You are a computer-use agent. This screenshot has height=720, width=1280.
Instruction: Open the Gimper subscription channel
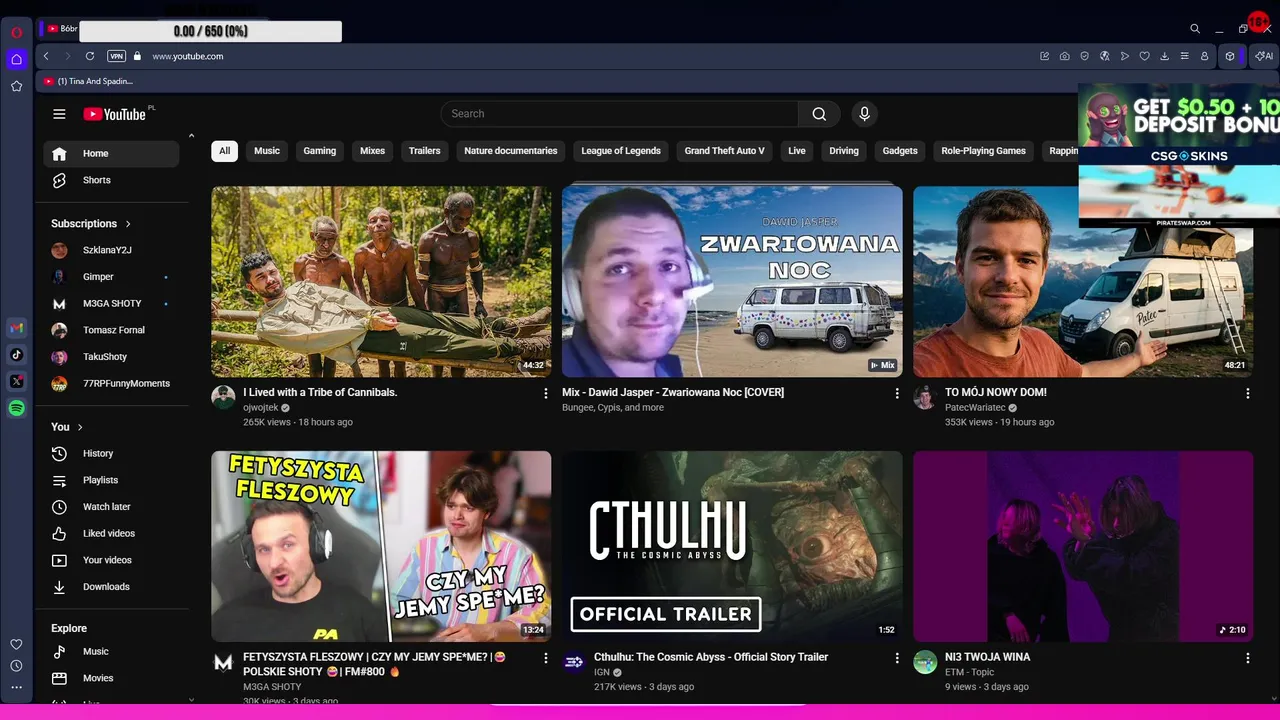111,277
